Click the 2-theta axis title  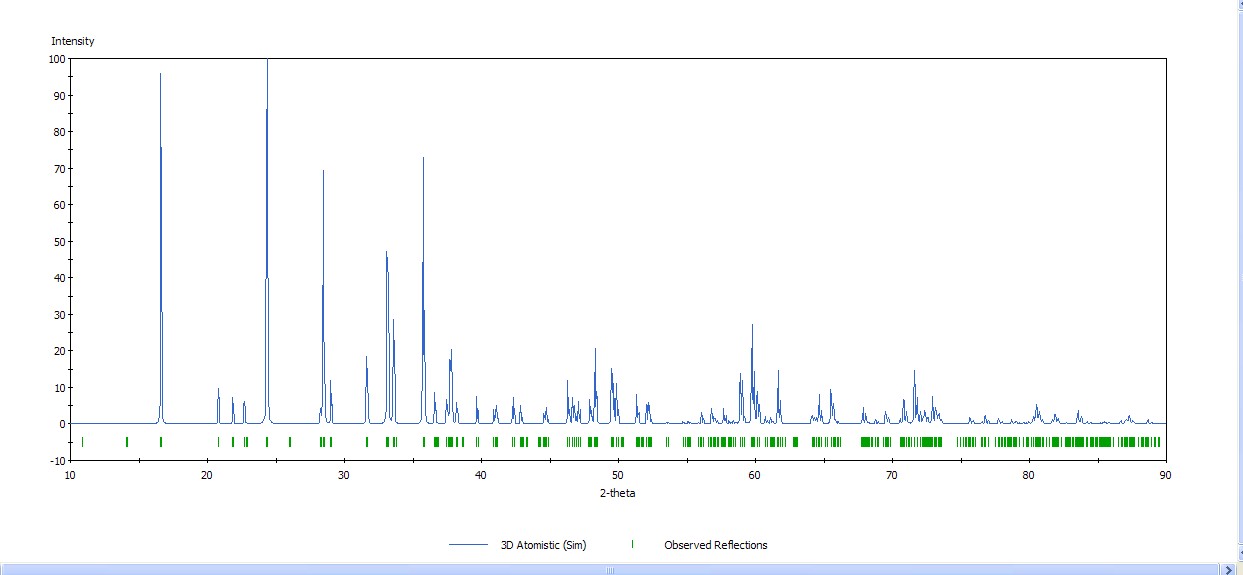(617, 493)
